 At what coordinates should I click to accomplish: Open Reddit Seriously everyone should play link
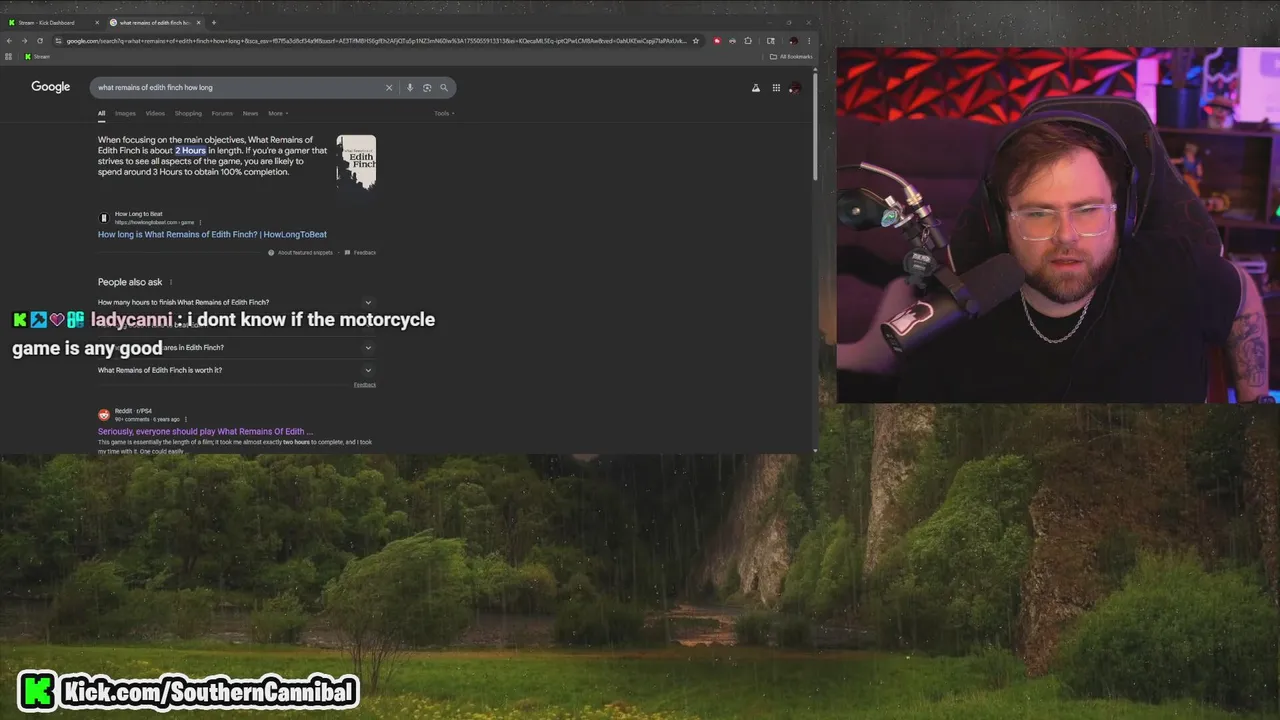[205, 431]
